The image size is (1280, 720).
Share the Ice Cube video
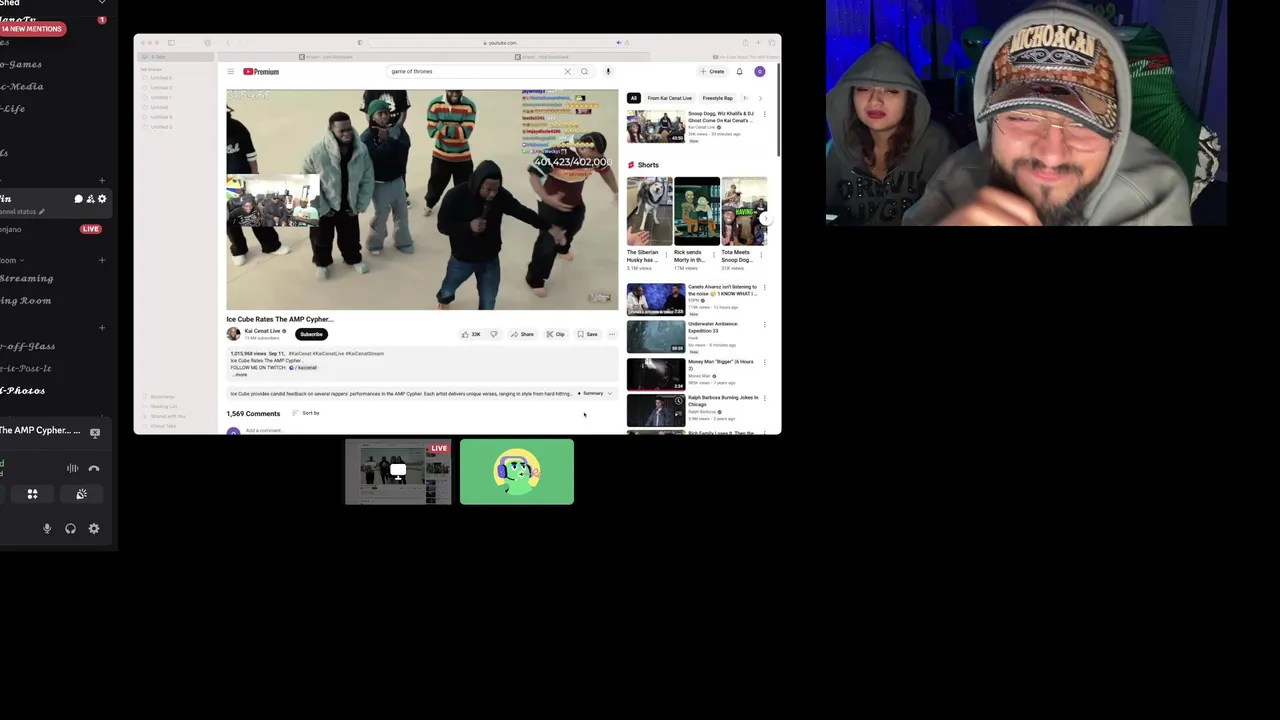pyautogui.click(x=522, y=334)
